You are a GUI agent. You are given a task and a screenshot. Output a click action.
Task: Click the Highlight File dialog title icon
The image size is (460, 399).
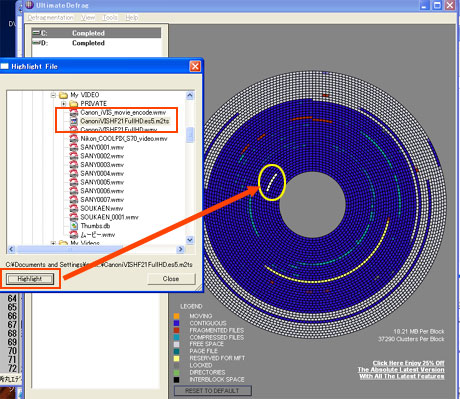point(4,66)
